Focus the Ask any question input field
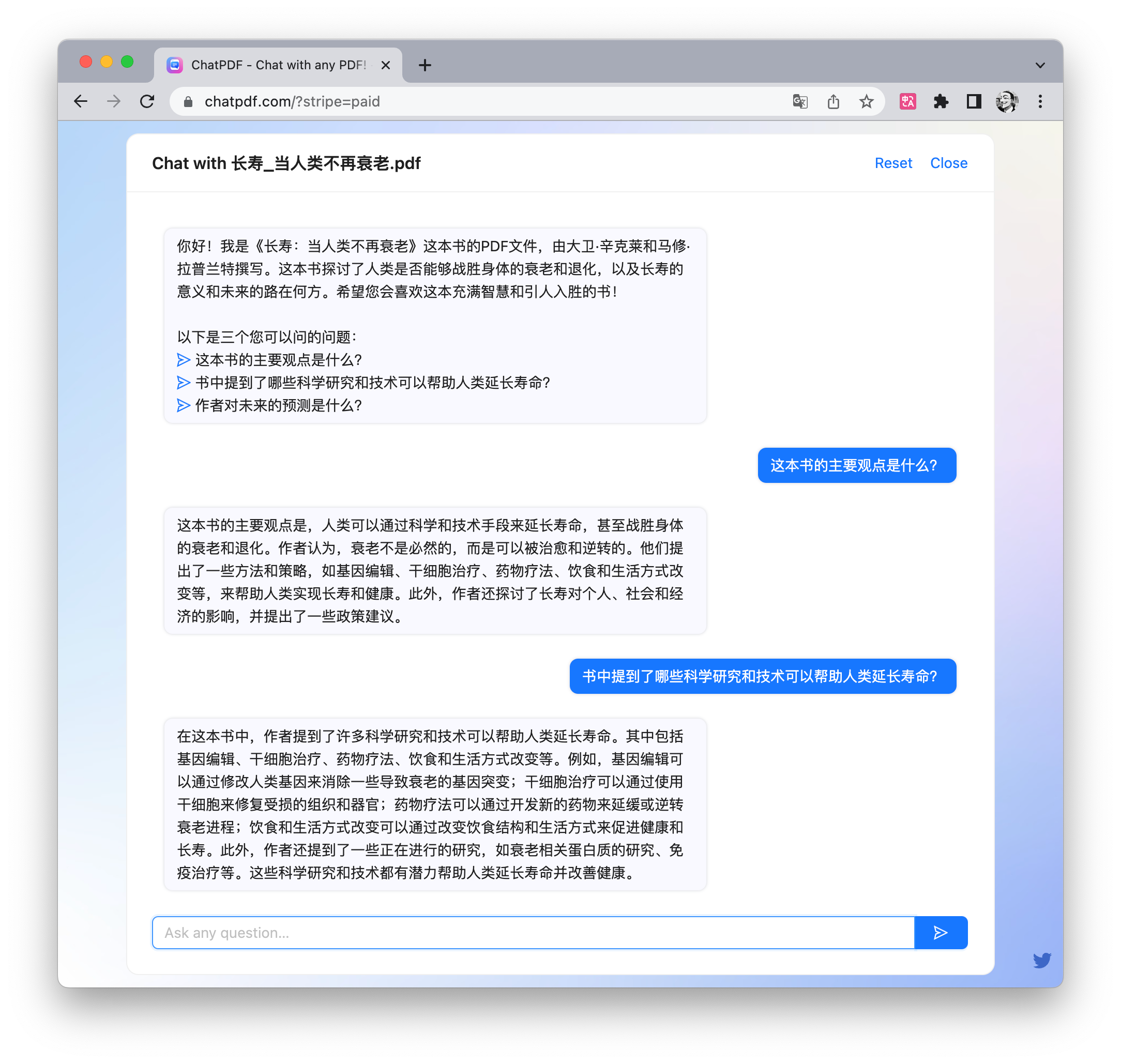The image size is (1121, 1064). click(x=533, y=932)
